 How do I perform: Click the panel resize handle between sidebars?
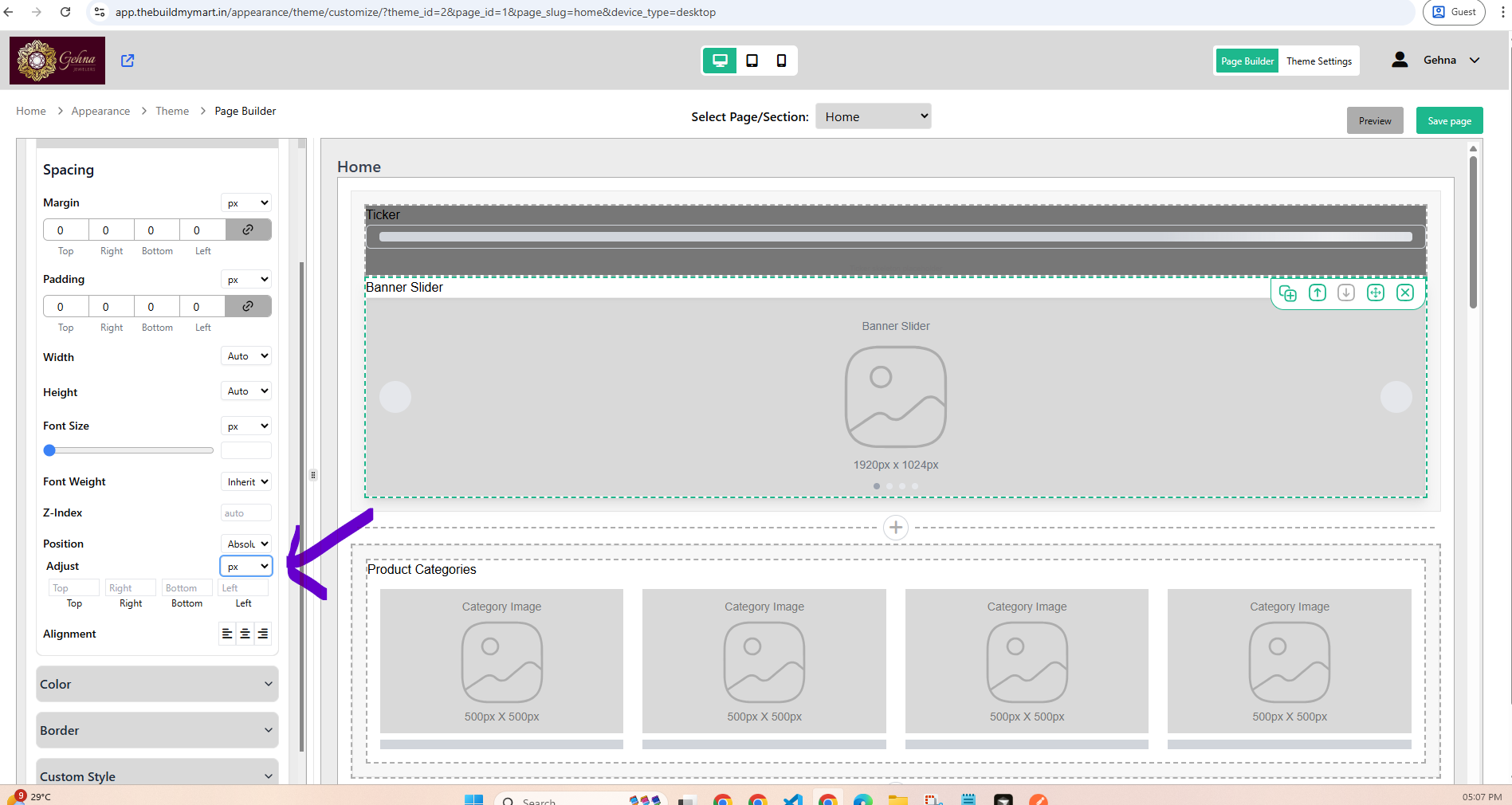point(313,475)
